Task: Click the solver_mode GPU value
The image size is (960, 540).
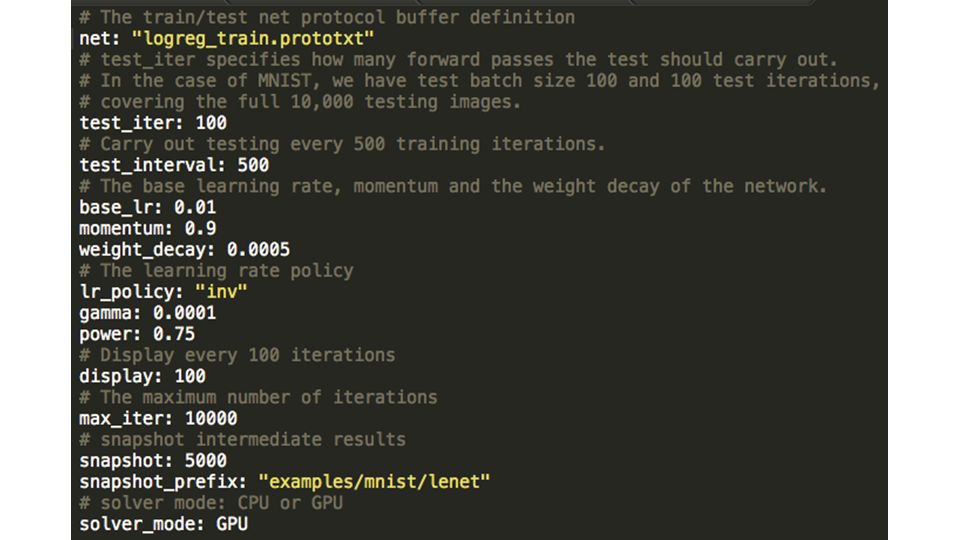Action: [231, 524]
